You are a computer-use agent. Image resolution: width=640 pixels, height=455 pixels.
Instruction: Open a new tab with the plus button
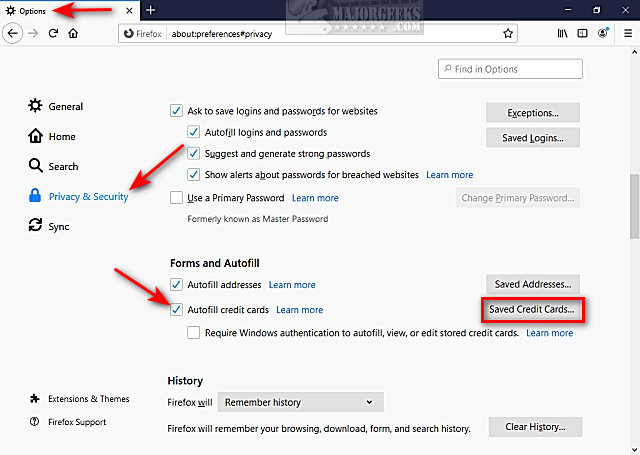pos(151,10)
